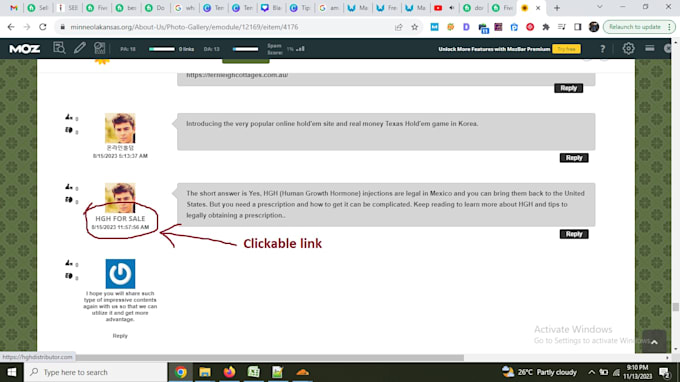Like the blue power-avatar comment
This screenshot has height=382, width=680.
tap(69, 263)
